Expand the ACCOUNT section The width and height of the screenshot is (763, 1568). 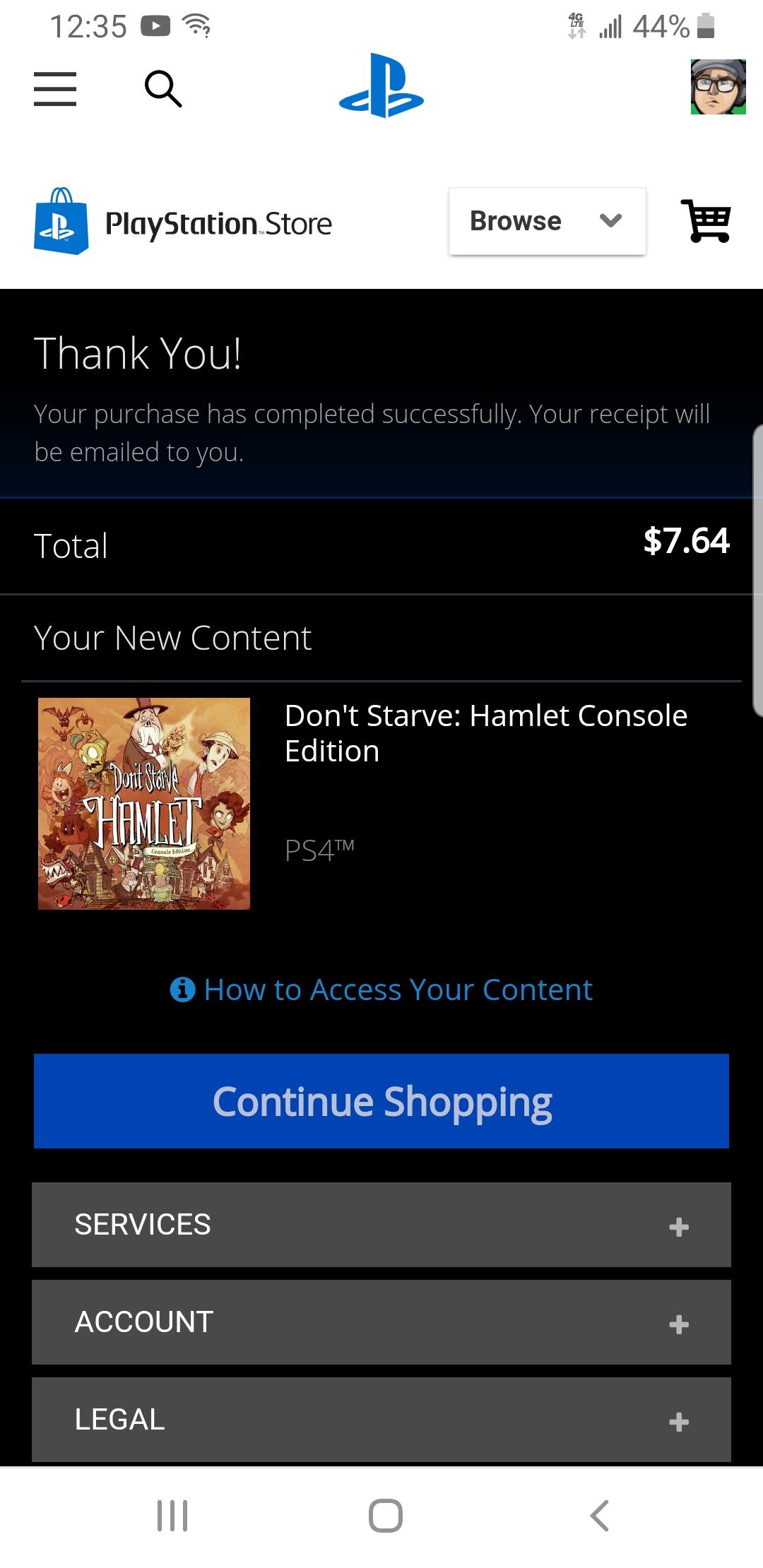[381, 1322]
